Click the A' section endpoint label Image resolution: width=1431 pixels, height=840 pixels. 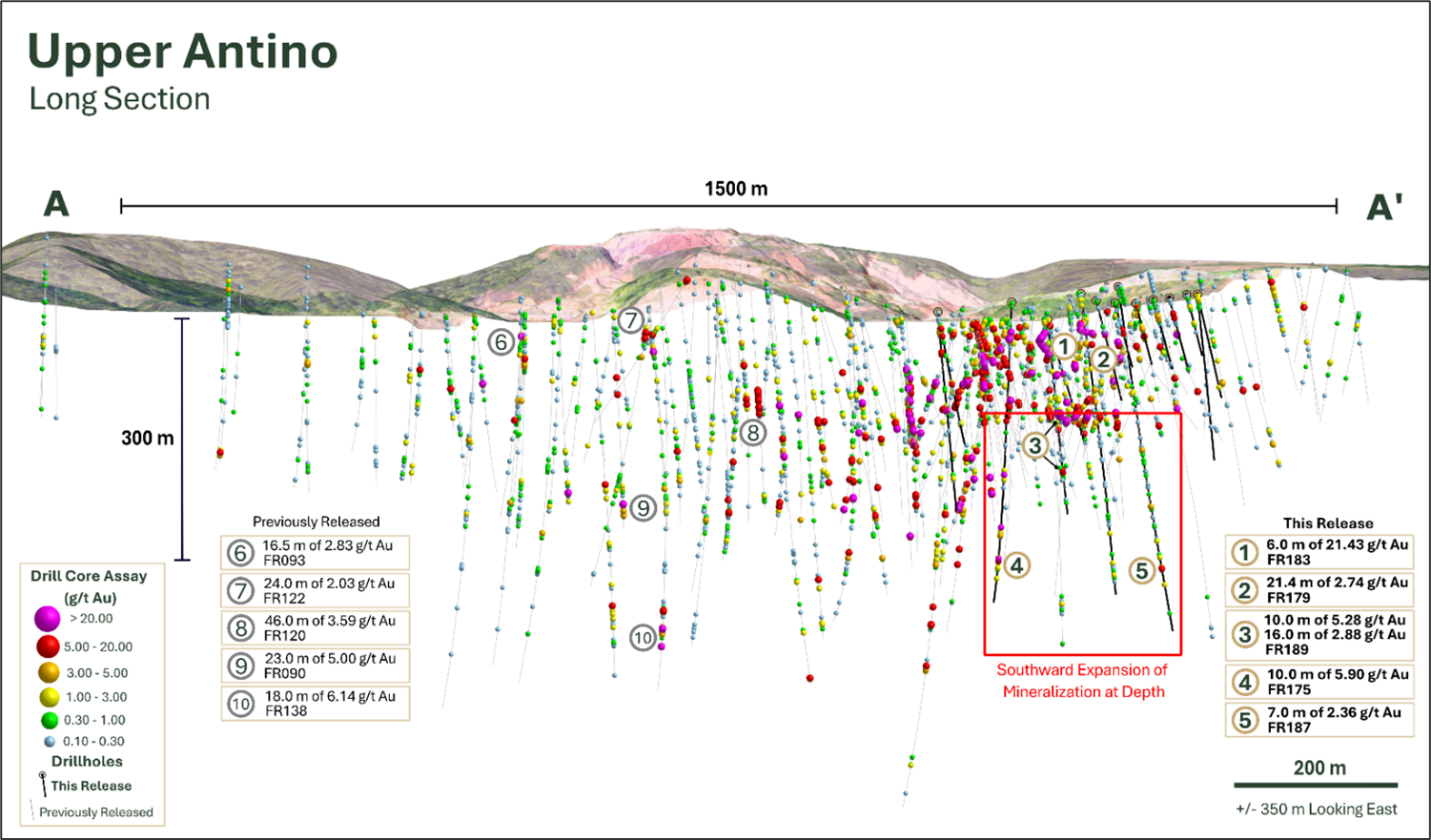point(1383,206)
